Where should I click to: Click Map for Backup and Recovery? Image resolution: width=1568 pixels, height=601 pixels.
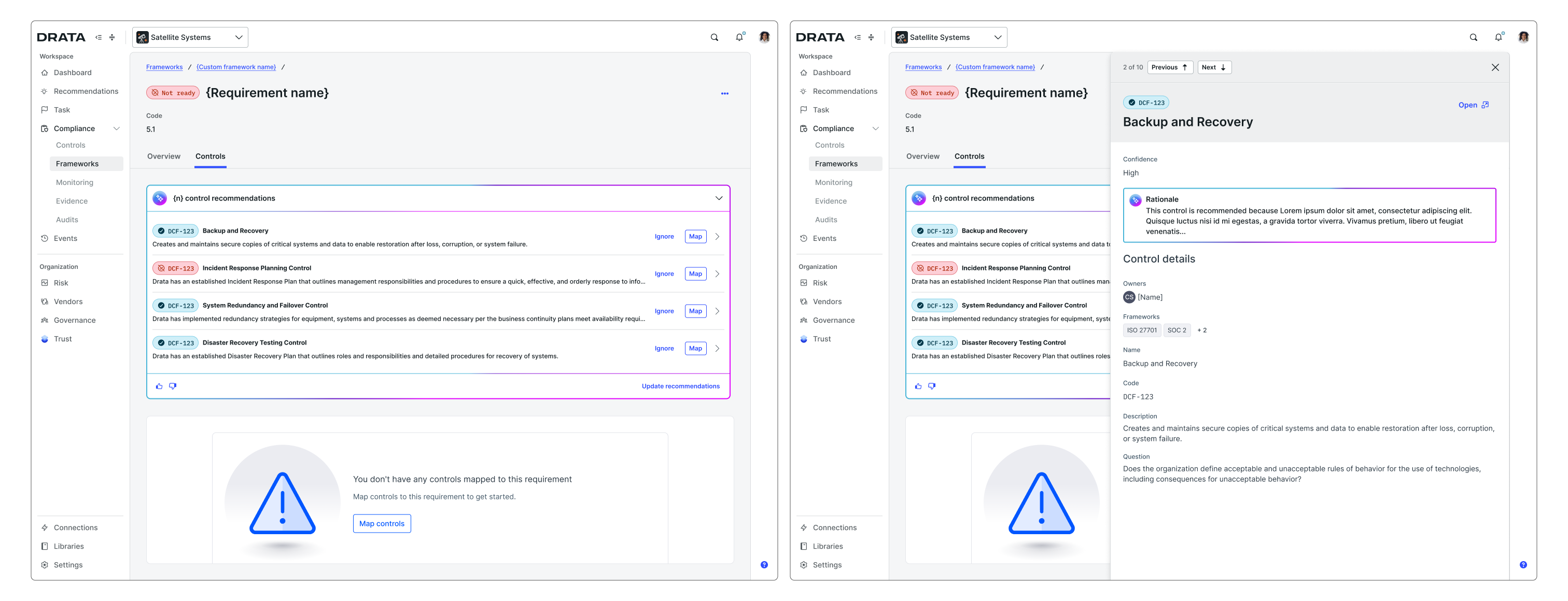(695, 237)
